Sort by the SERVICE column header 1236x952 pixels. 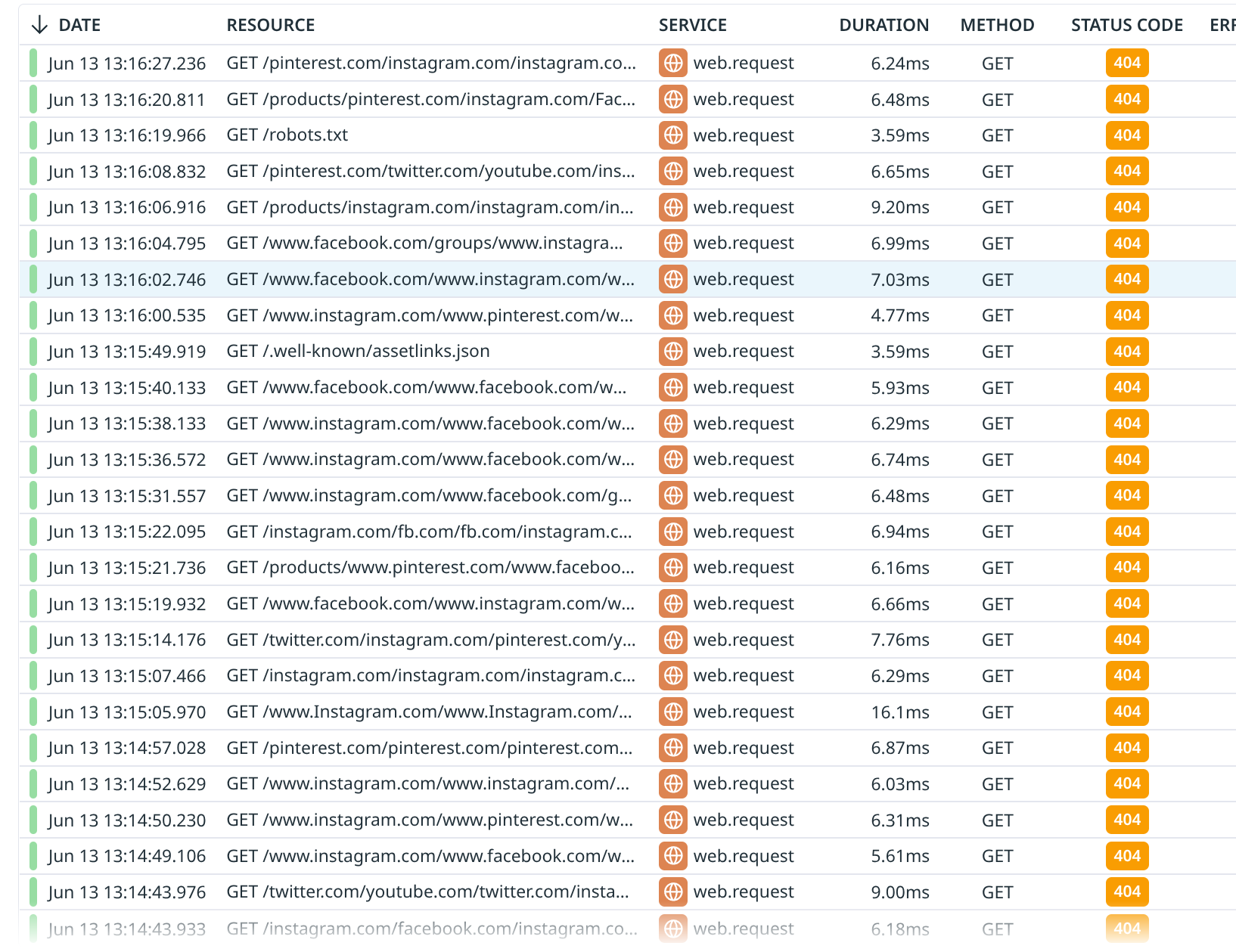pyautogui.click(x=693, y=25)
